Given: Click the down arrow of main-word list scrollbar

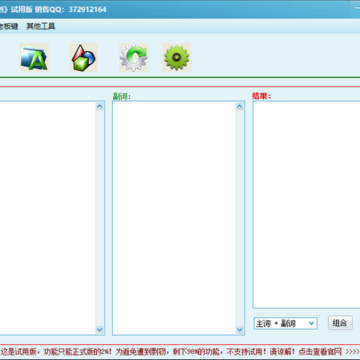Looking at the screenshot, I should click(100, 330).
